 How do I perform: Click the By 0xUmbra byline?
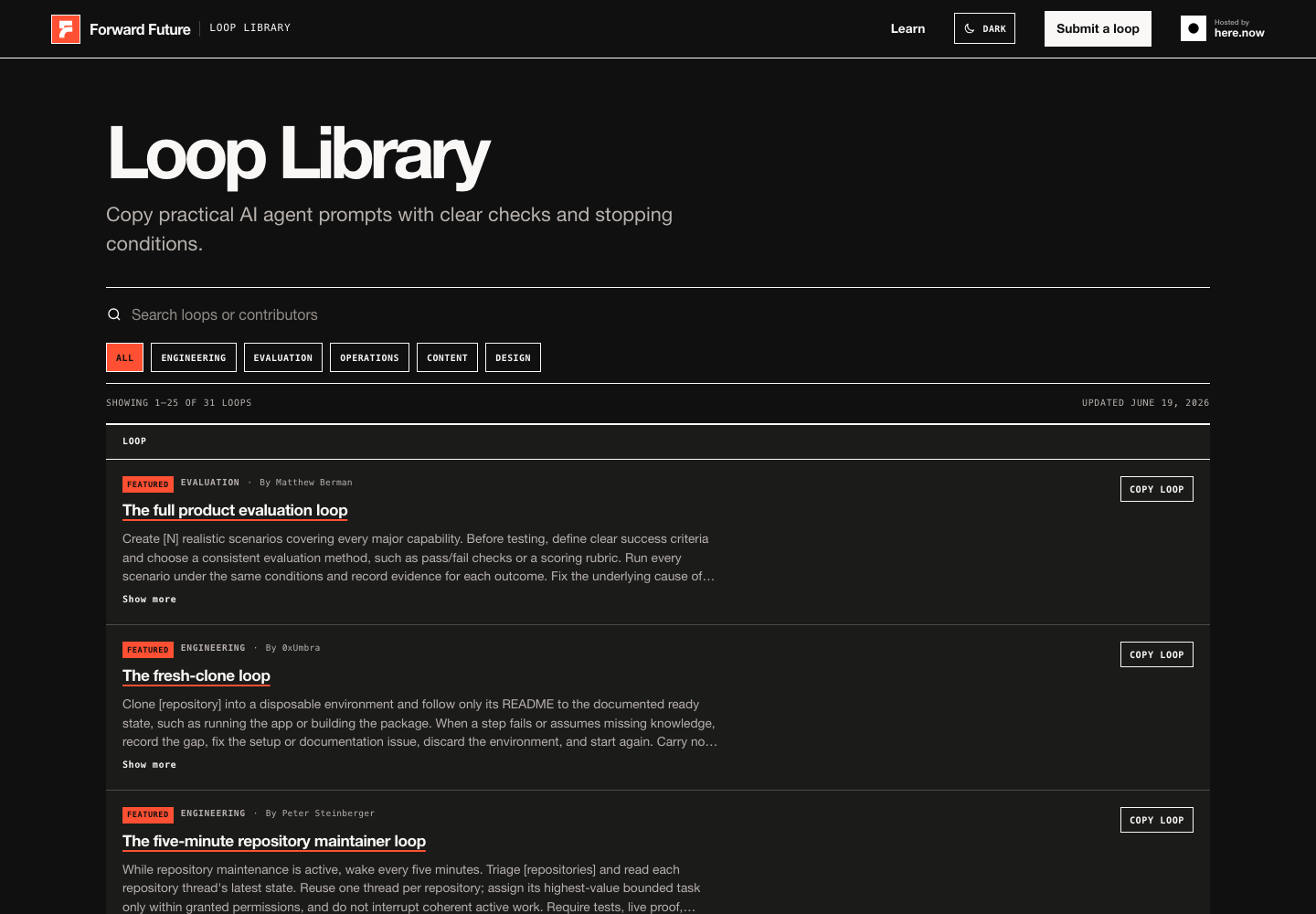pos(293,648)
